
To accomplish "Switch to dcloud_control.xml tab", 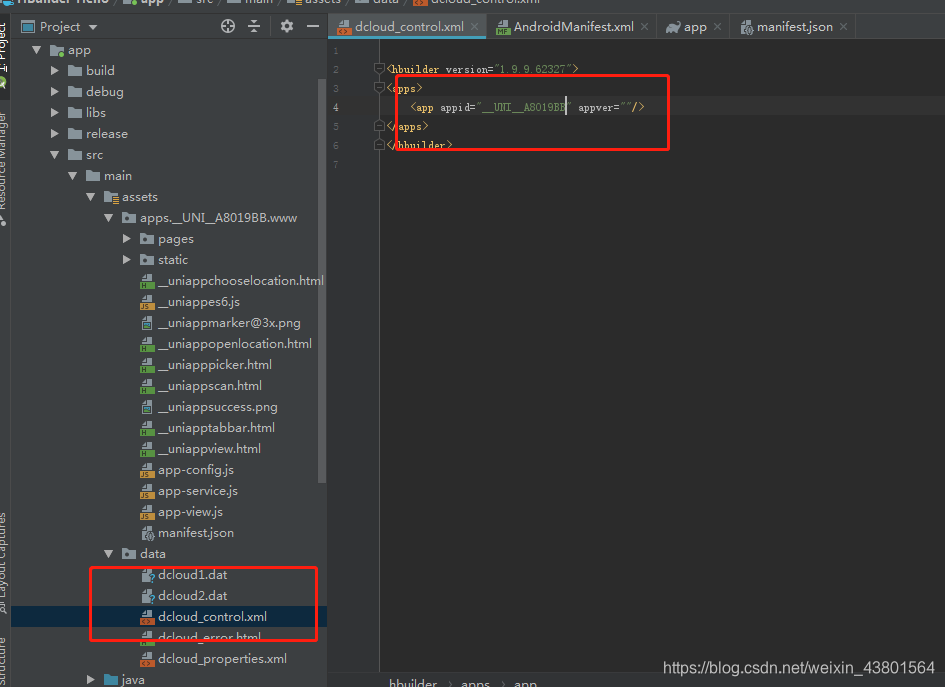I will click(x=409, y=27).
